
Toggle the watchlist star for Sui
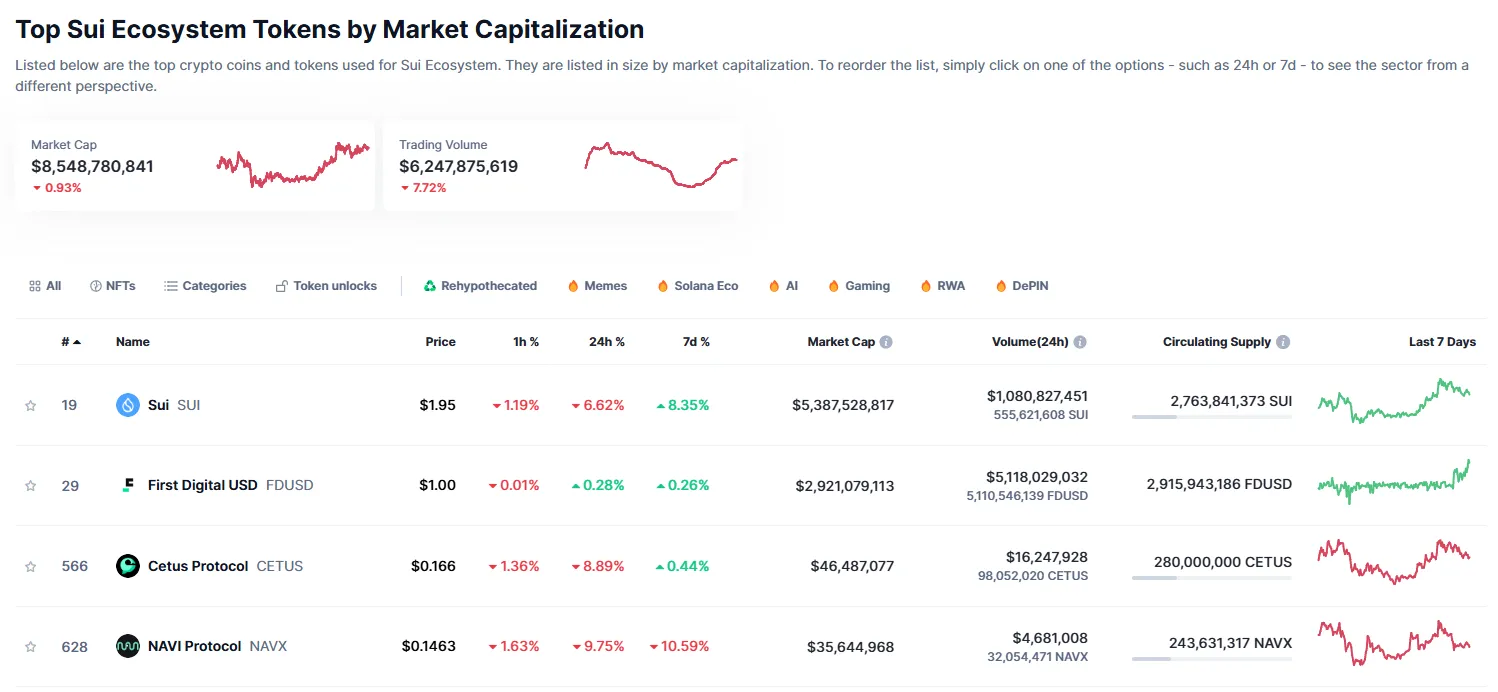click(30, 404)
